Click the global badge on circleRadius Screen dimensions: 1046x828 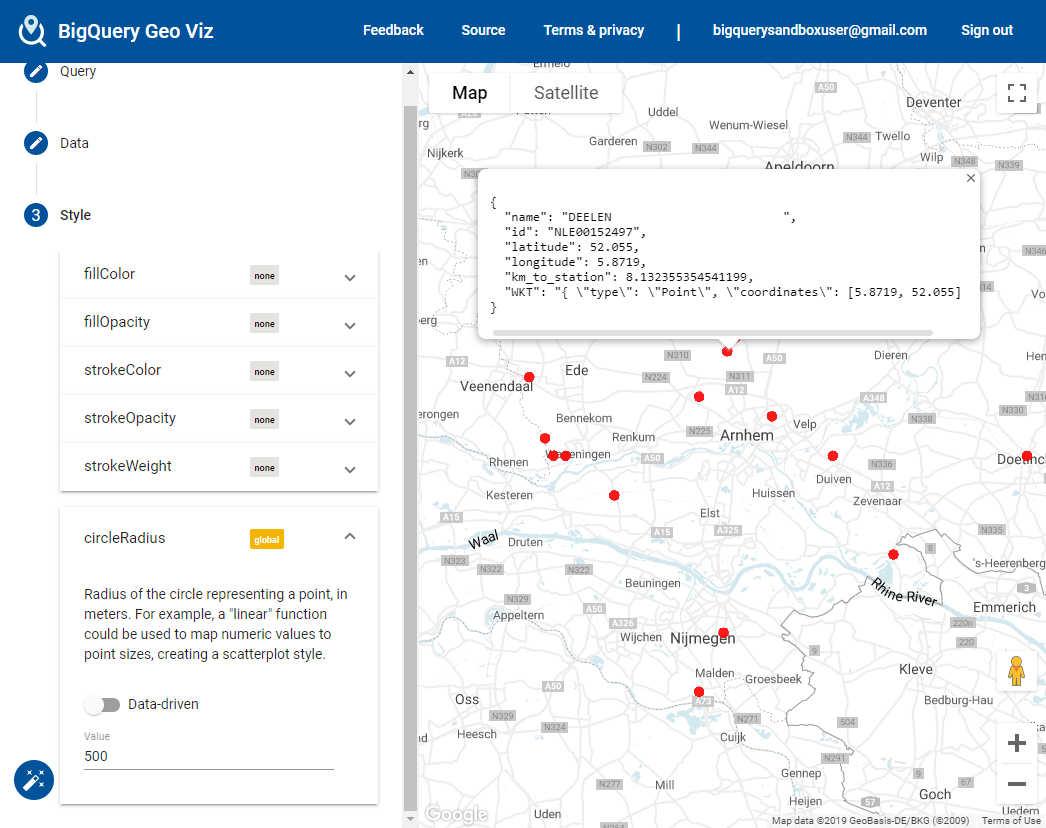[x=267, y=539]
